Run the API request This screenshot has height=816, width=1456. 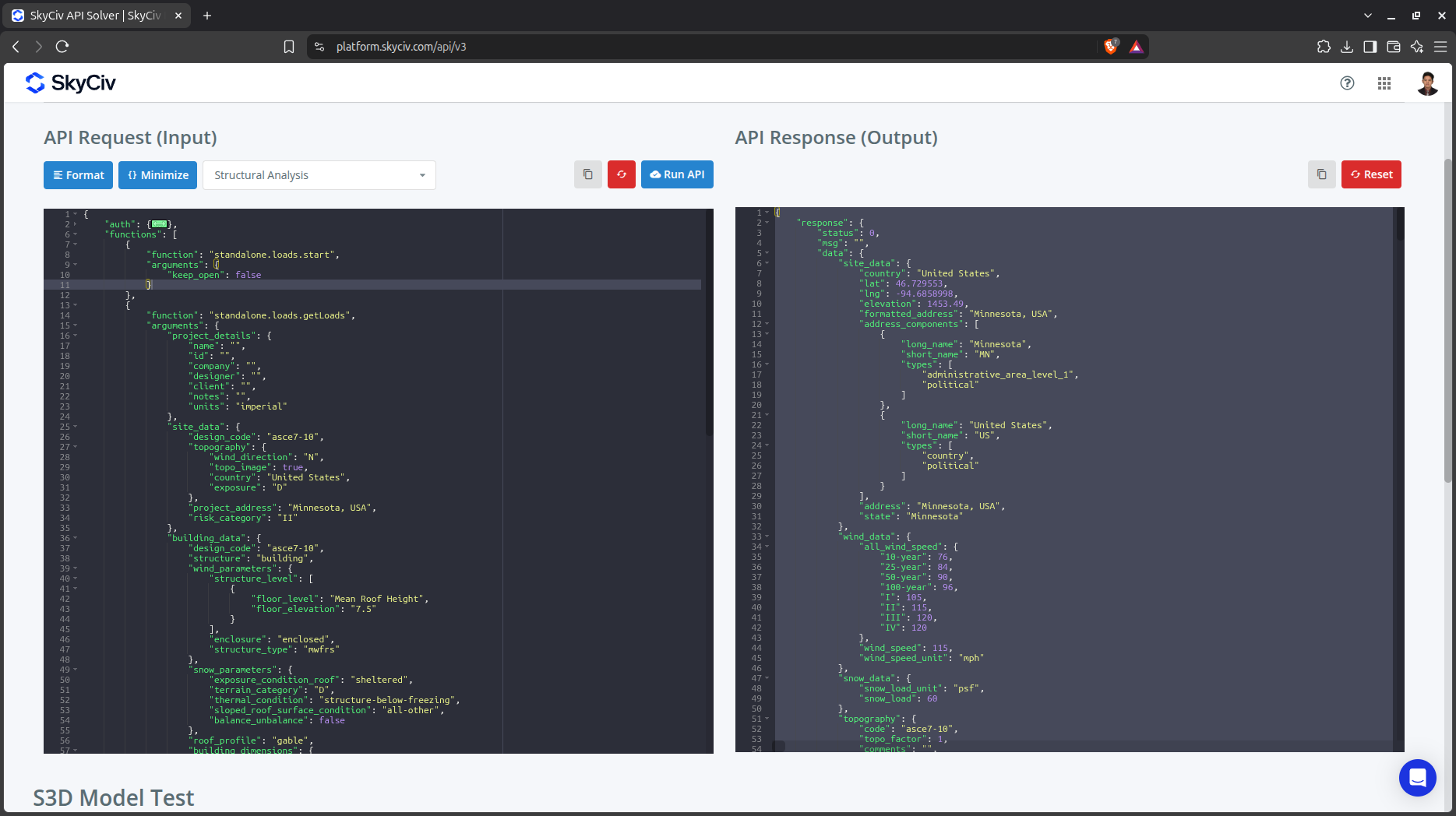[x=677, y=174]
